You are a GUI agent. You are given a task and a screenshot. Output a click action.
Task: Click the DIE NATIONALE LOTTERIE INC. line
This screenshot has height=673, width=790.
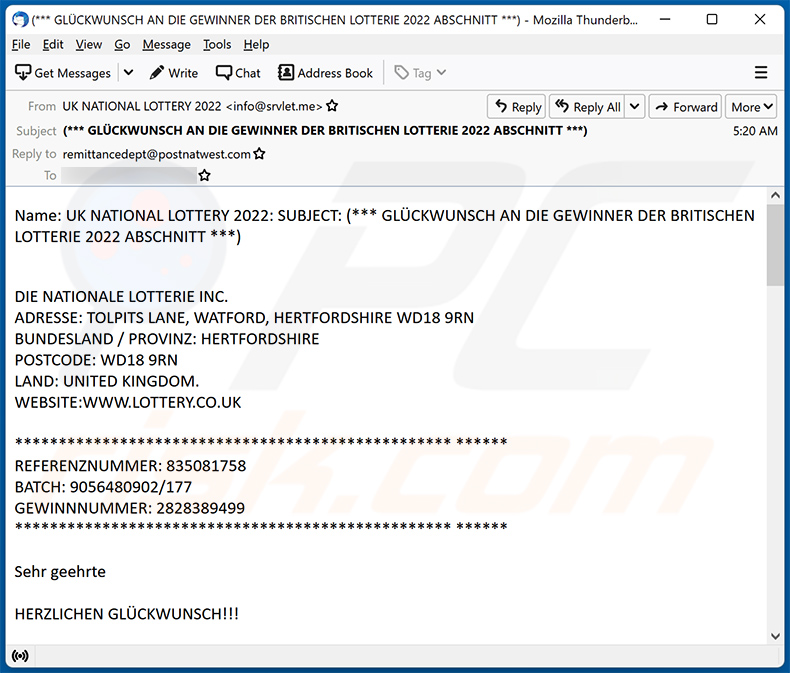pos(121,297)
